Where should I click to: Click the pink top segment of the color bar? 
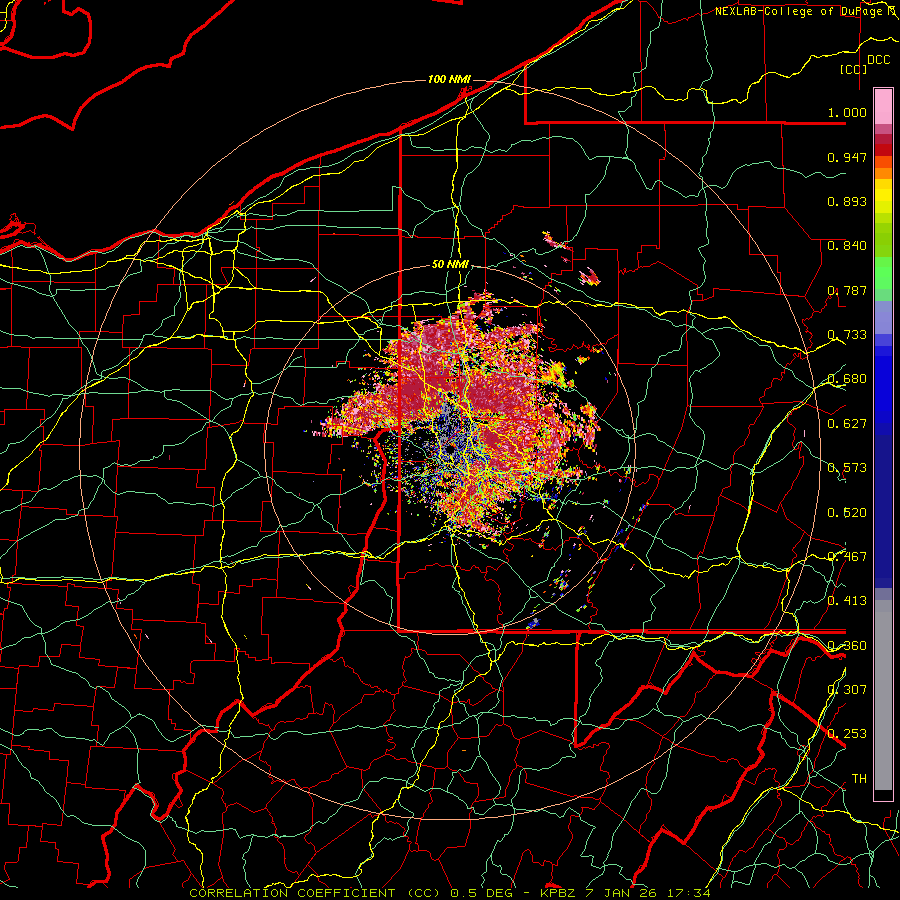883,106
